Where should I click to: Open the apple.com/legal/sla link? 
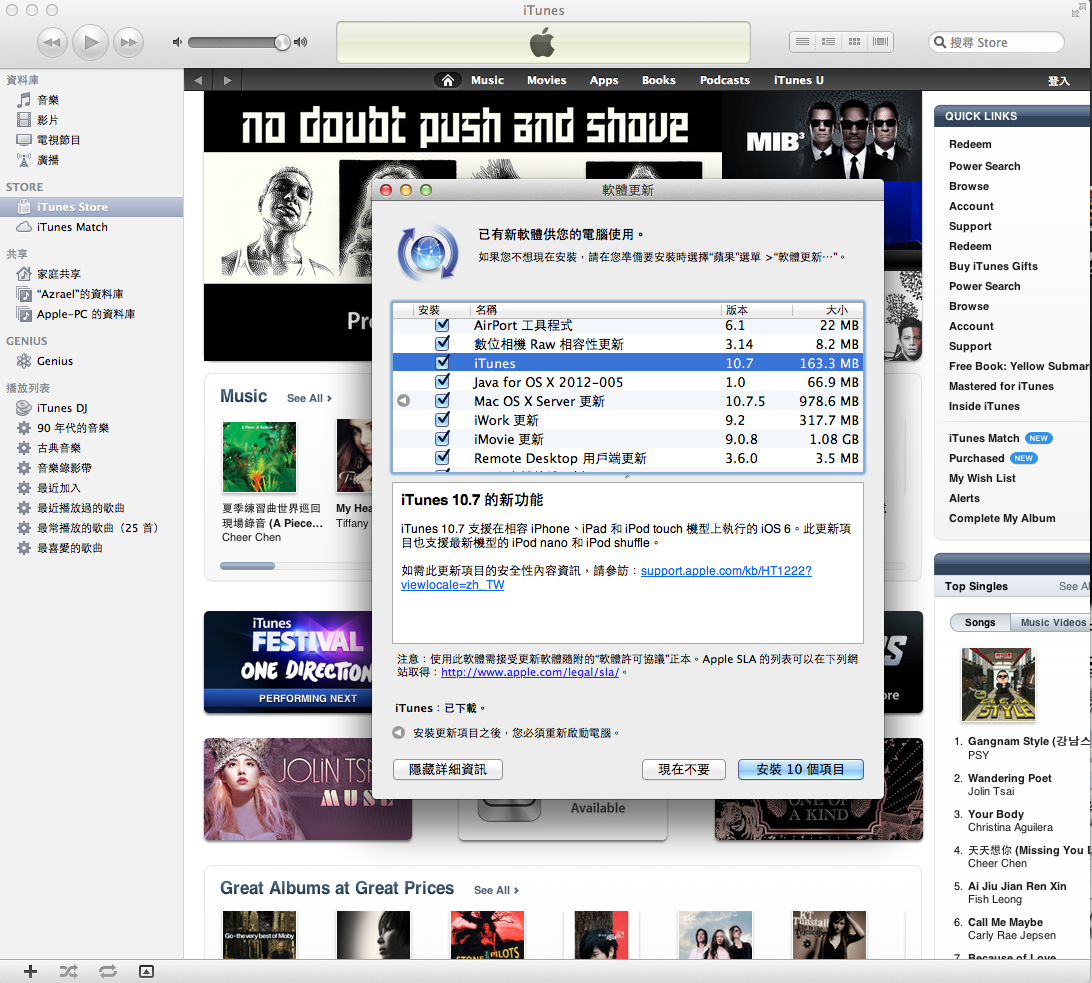pos(530,672)
